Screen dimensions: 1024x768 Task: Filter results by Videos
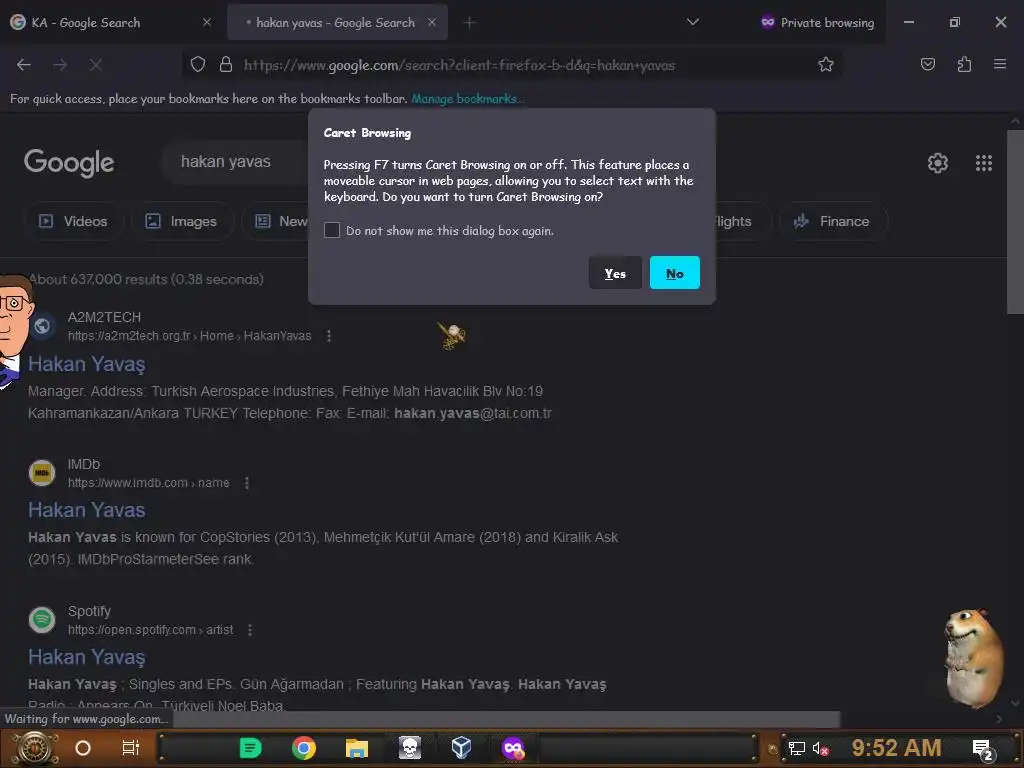pos(72,221)
